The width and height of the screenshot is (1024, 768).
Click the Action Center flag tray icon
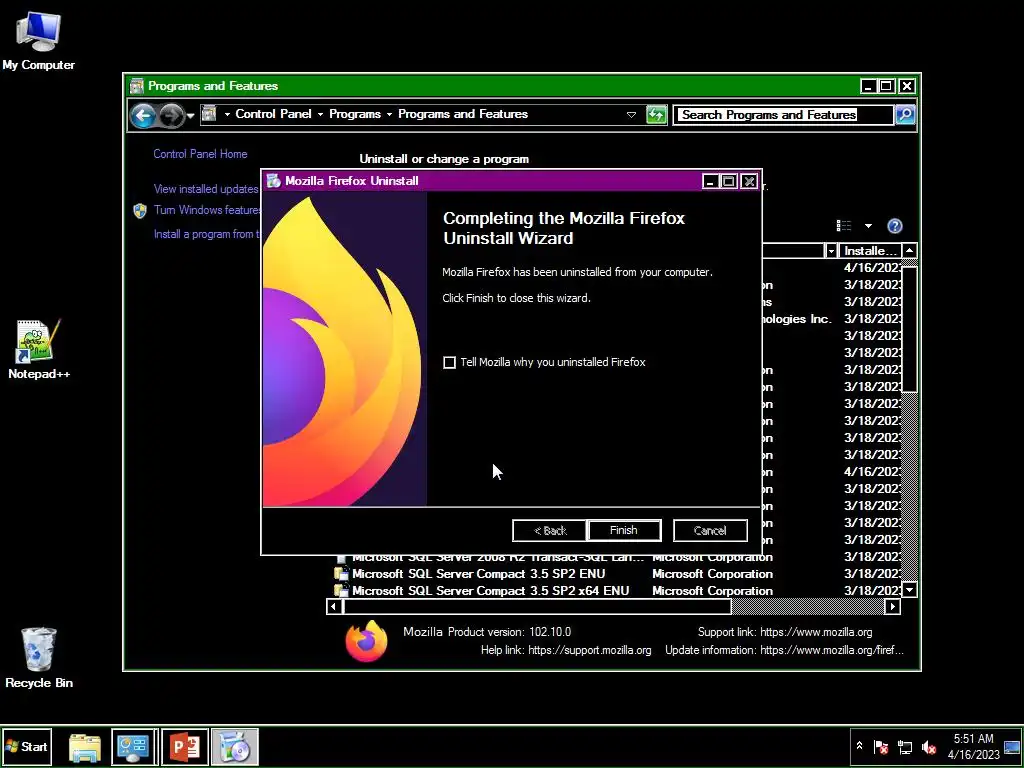point(881,746)
